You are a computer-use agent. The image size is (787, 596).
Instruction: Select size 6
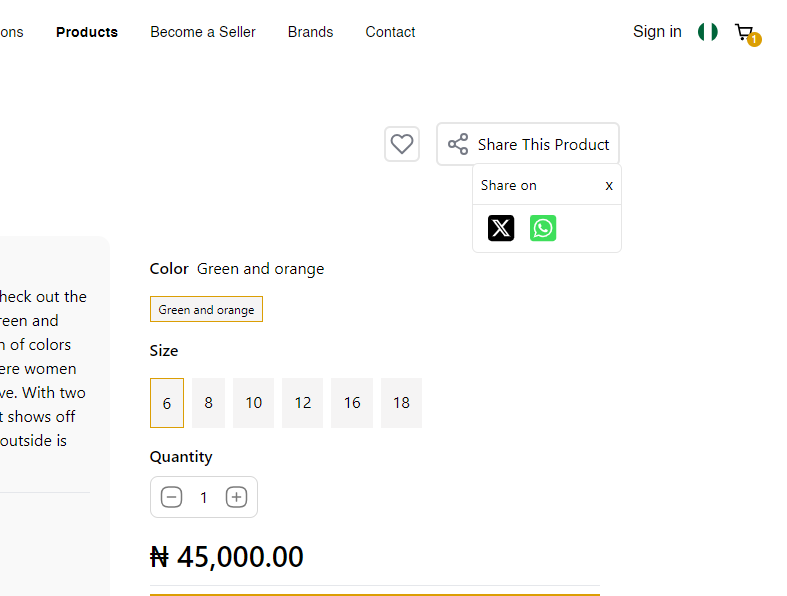click(x=167, y=403)
